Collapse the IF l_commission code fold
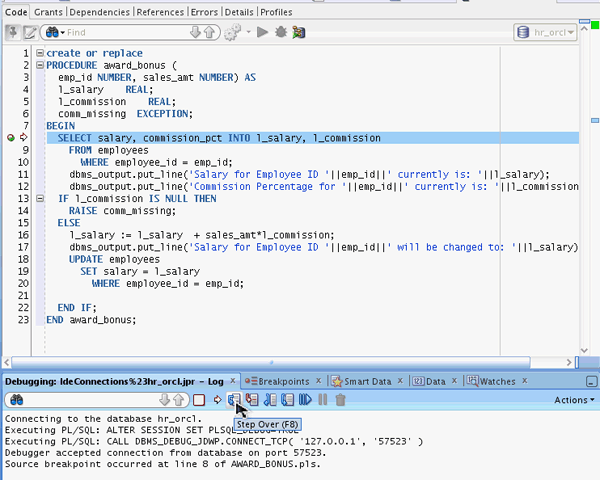 click(38, 198)
